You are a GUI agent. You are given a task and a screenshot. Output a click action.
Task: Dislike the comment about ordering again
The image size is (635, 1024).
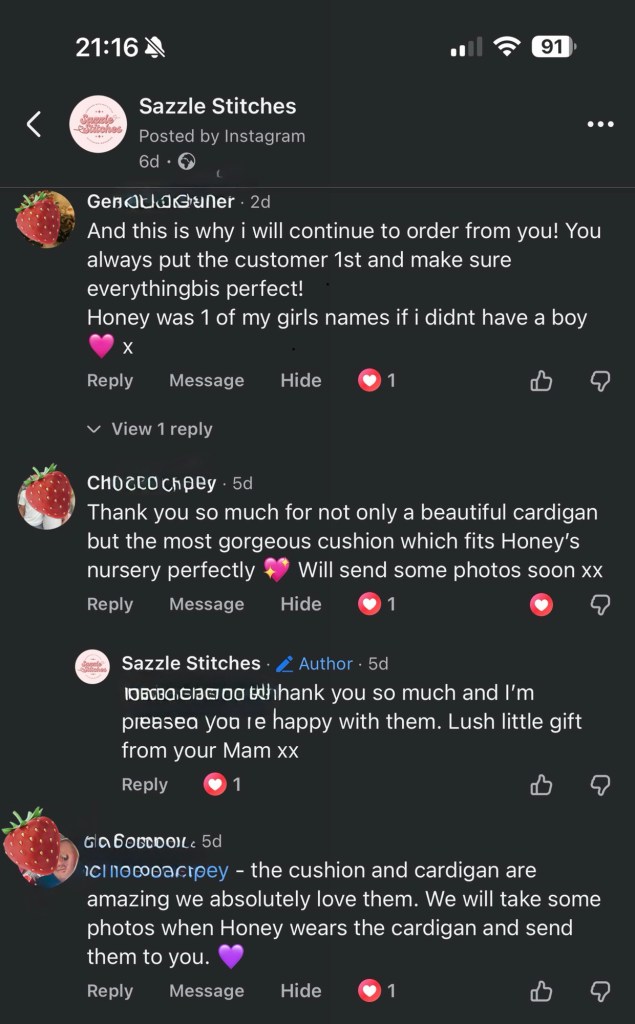tap(600, 380)
